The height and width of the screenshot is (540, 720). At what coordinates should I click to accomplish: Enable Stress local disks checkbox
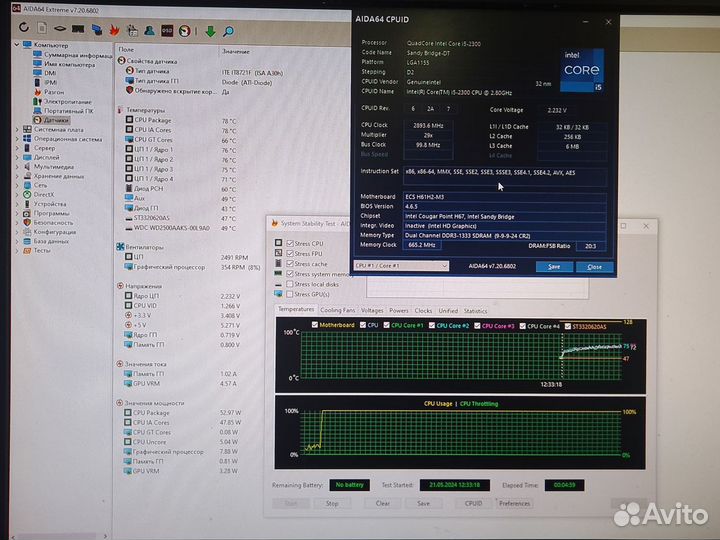click(290, 284)
